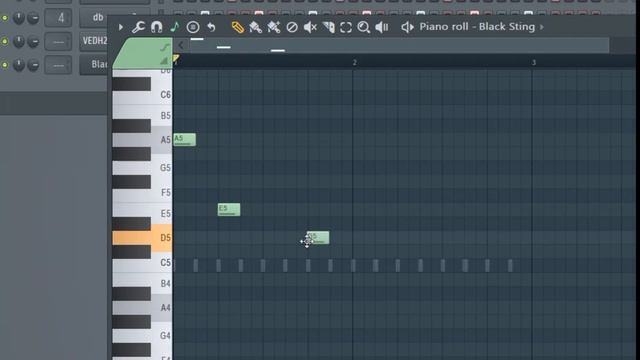Mute the Bla channel with green LED
Viewport: 640px width, 360px height.
(x=5, y=65)
